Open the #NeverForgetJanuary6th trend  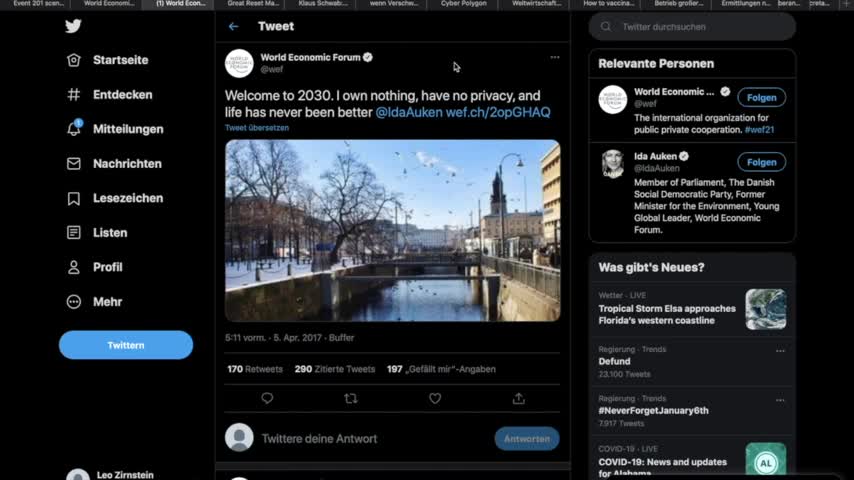(x=692, y=411)
